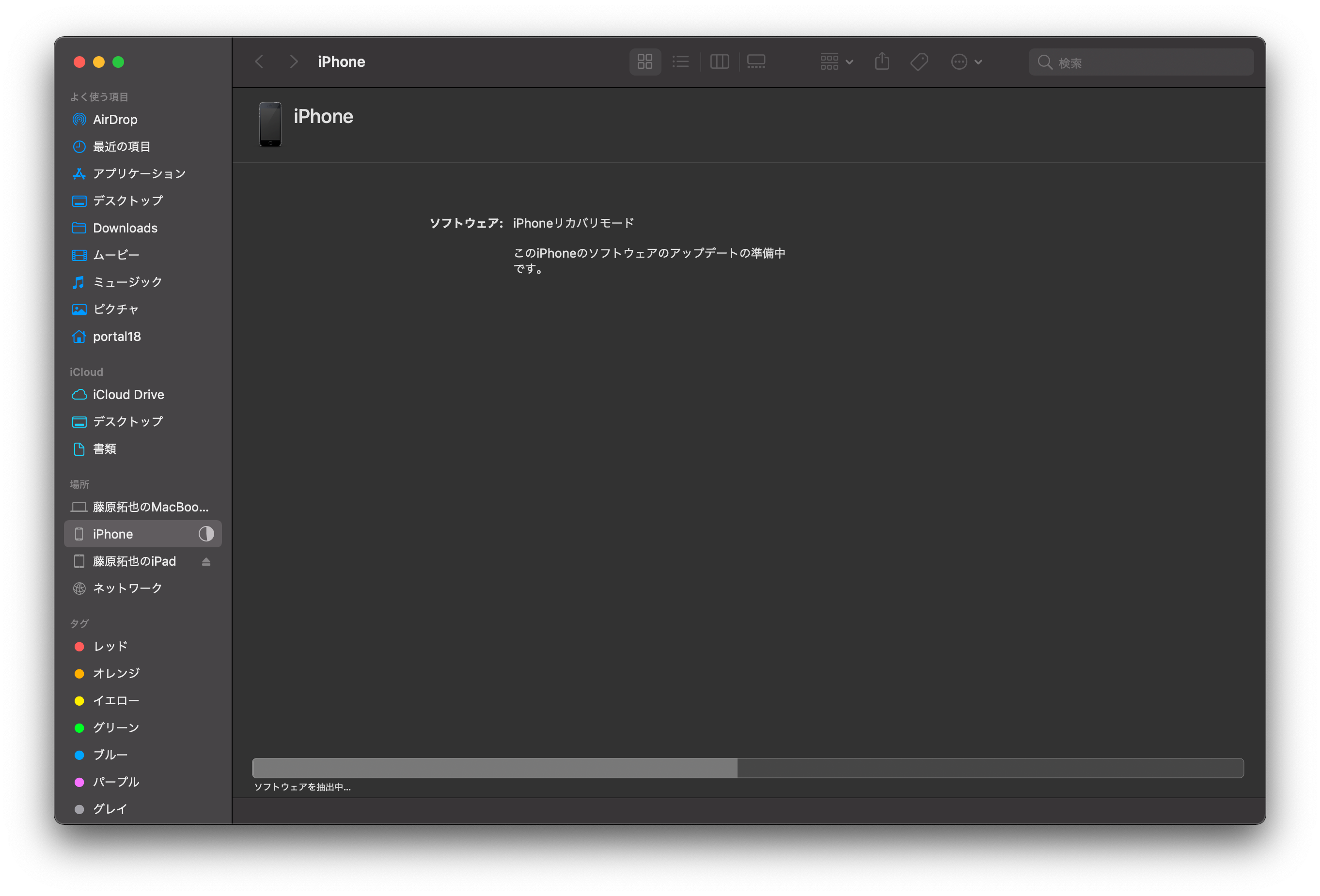Select ネットワーク in sidebar
Screen dimensions: 1320x896
(x=127, y=587)
